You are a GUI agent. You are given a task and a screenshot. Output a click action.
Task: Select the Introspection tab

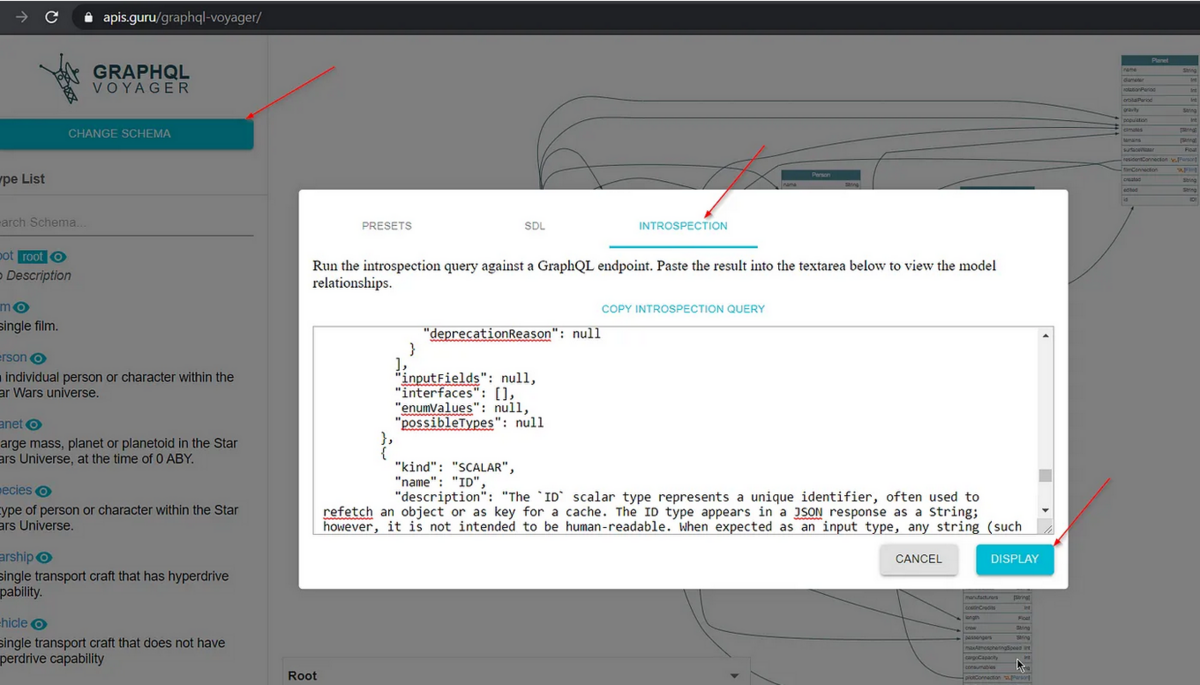click(x=683, y=226)
